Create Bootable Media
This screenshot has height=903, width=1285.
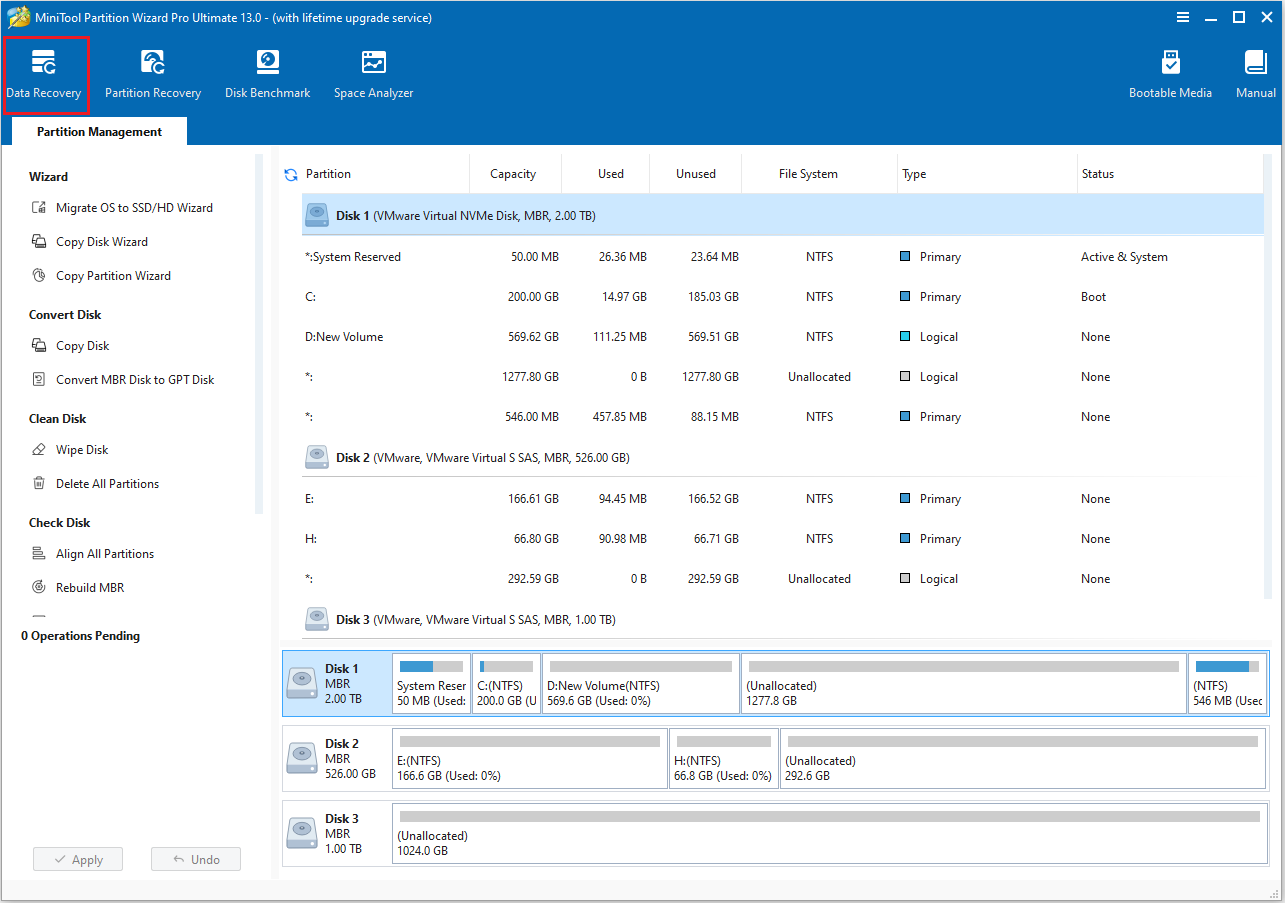point(1170,72)
